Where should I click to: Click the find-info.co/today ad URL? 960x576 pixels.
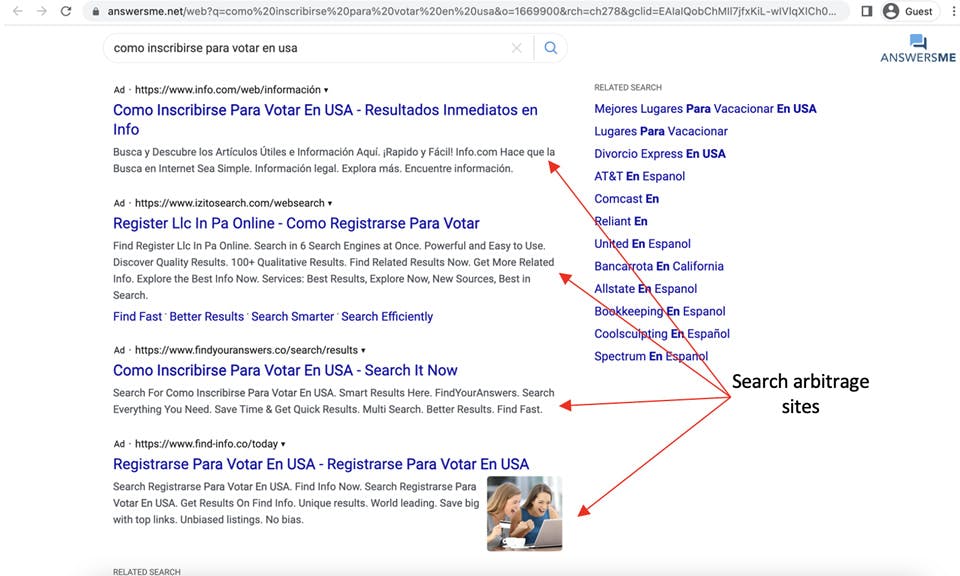pyautogui.click(x=206, y=444)
